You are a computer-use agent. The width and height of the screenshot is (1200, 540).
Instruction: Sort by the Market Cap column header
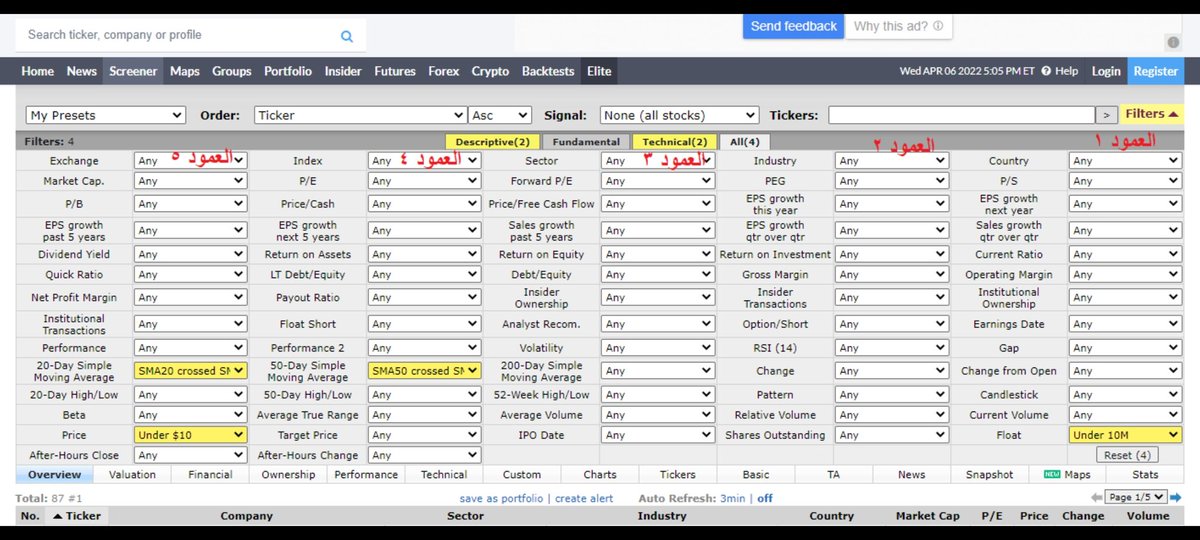pos(927,516)
